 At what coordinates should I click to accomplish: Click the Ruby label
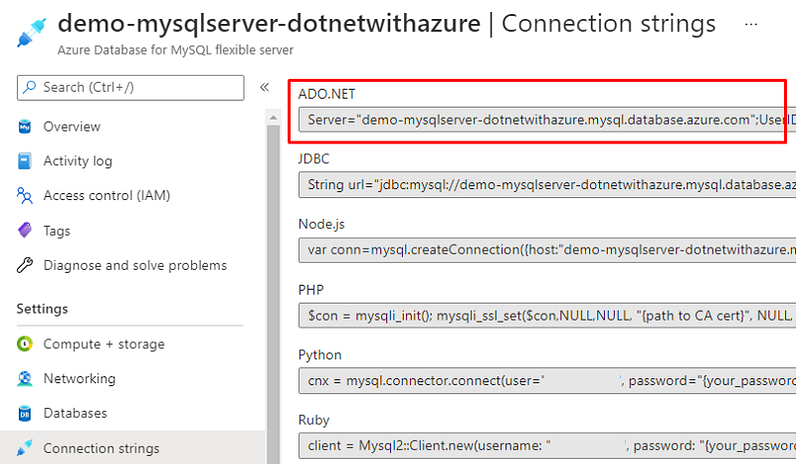(314, 420)
